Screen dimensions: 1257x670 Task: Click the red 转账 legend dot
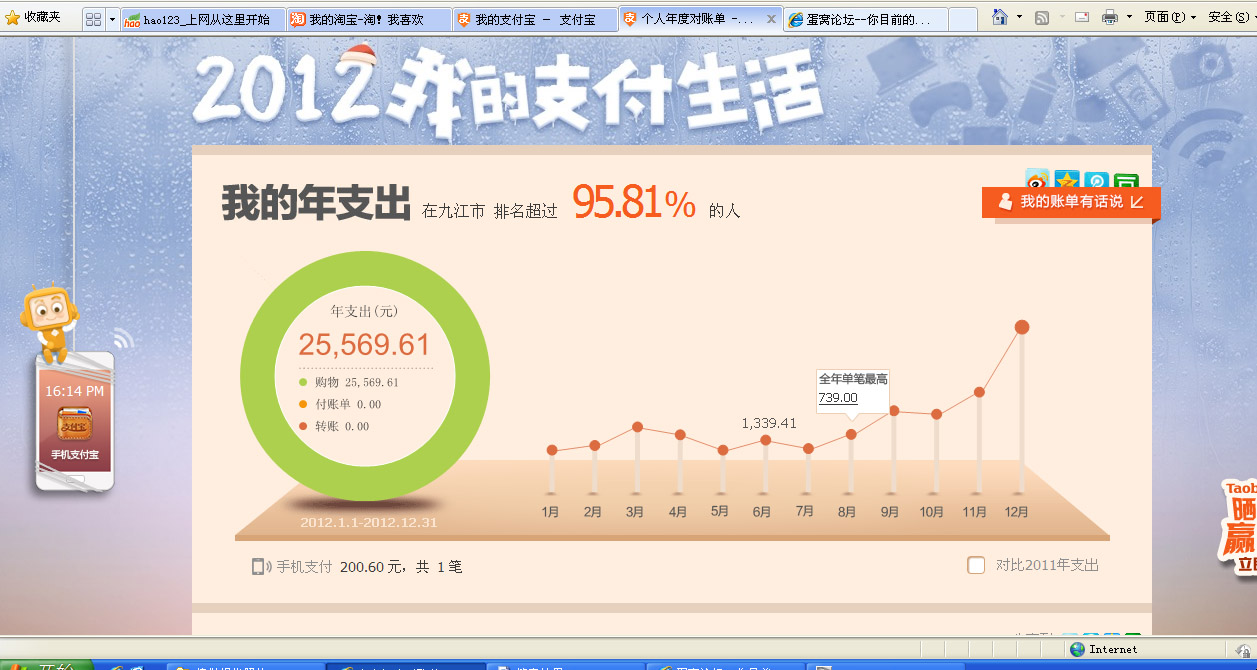pos(303,426)
